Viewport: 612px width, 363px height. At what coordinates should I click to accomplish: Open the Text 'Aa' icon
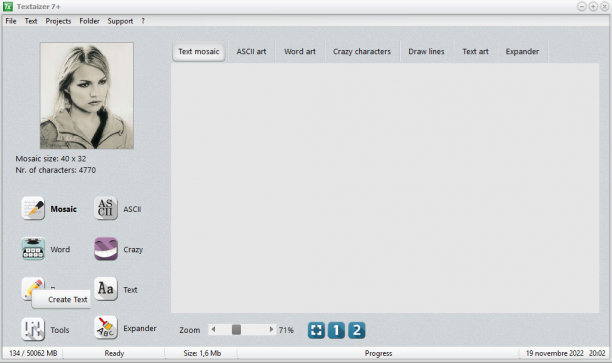pos(106,289)
